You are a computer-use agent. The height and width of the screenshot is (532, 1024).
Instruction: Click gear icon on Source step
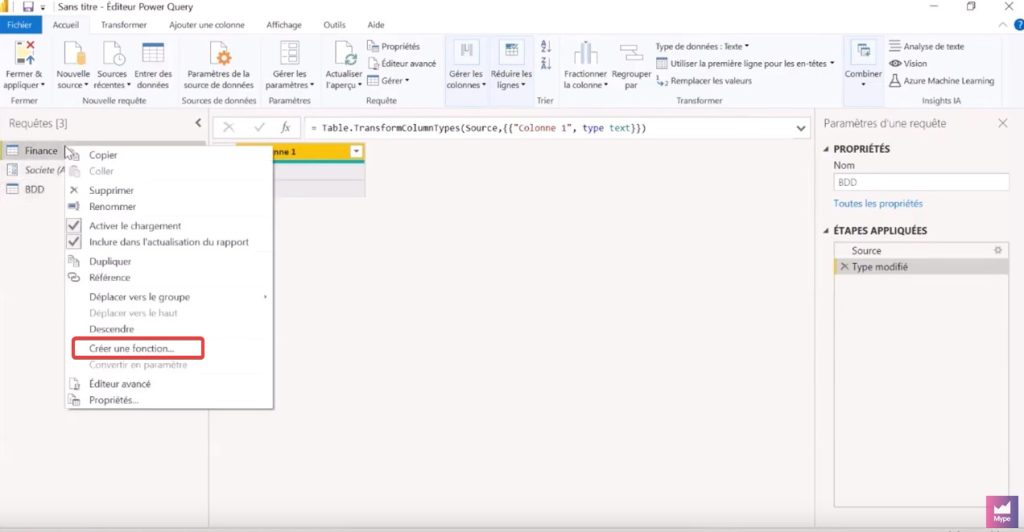tap(998, 250)
